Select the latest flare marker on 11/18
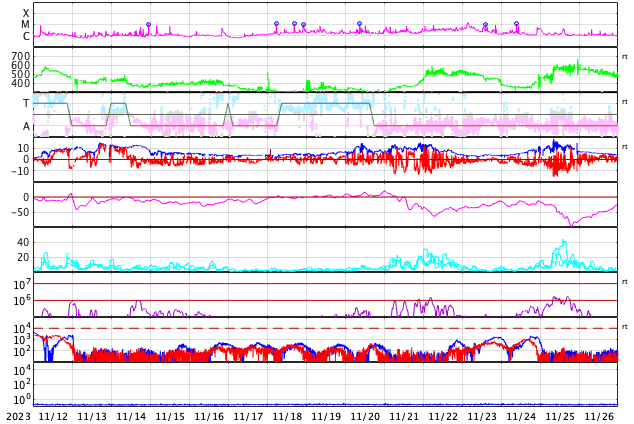This screenshot has height=424, width=634. tap(303, 25)
